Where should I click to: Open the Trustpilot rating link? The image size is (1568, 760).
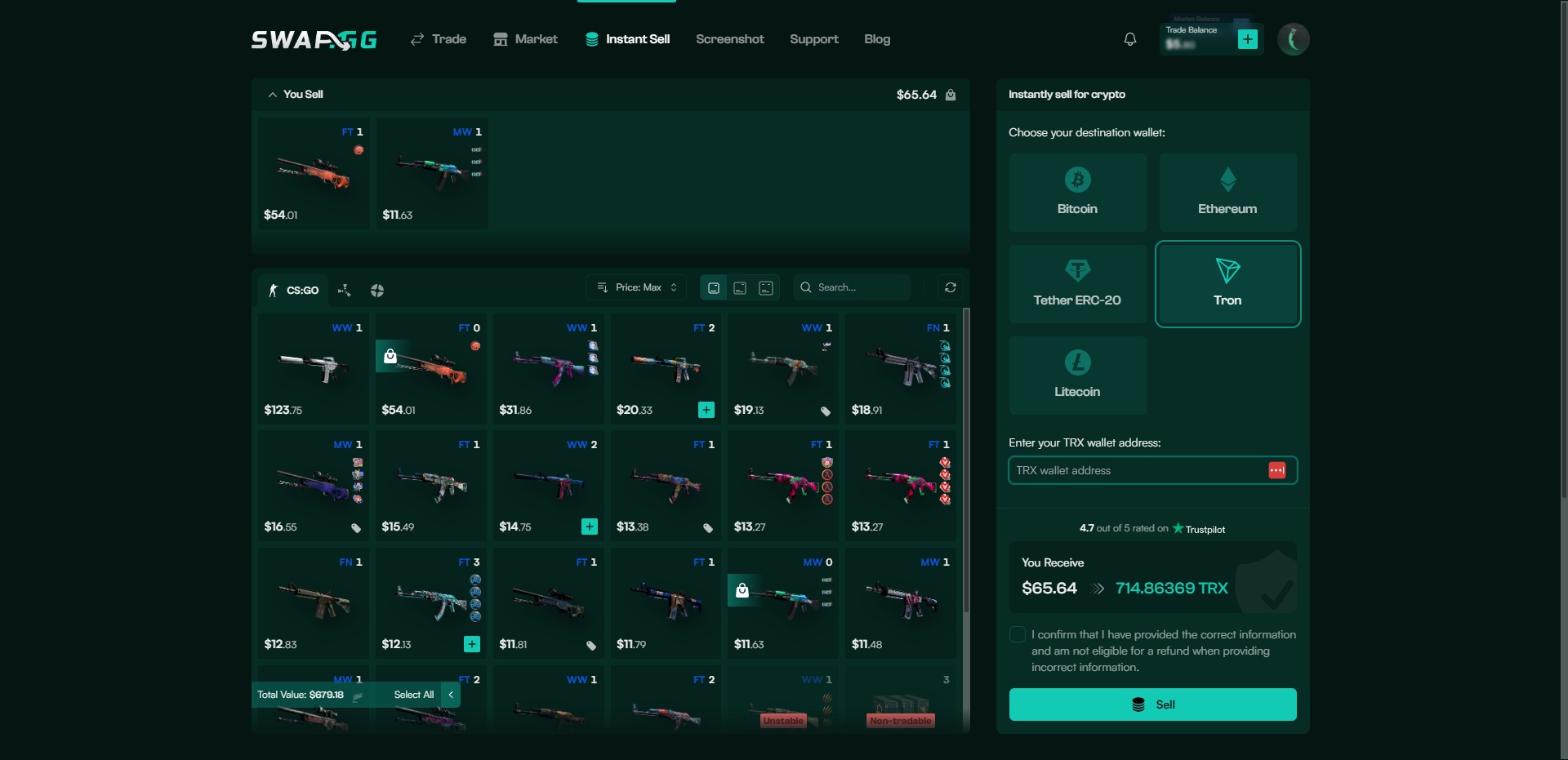[1199, 529]
